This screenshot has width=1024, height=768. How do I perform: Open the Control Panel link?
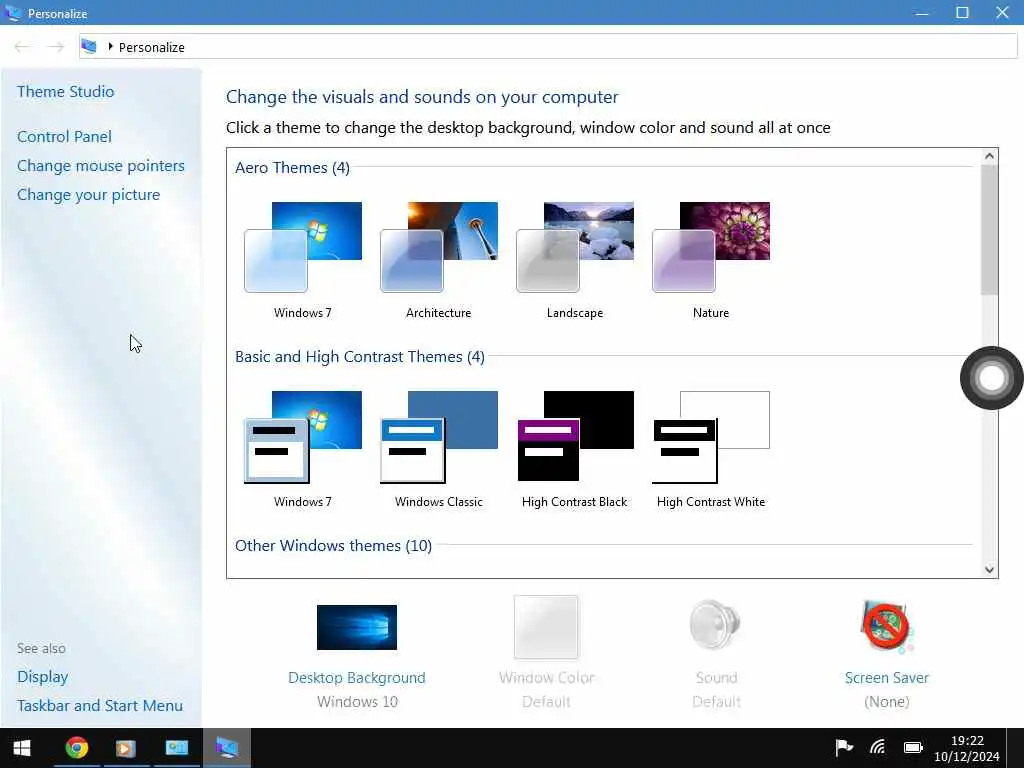64,136
